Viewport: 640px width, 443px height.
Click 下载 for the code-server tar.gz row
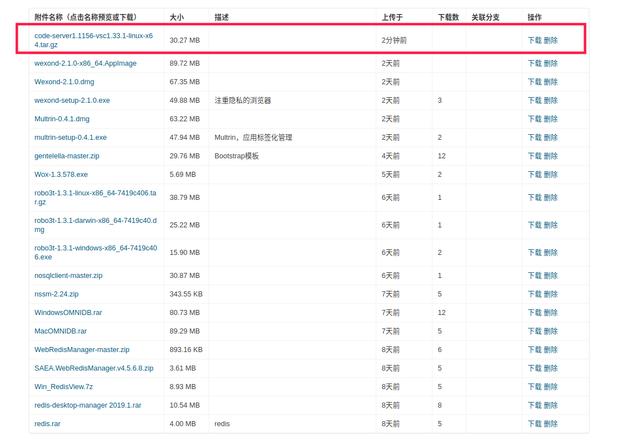click(x=535, y=40)
